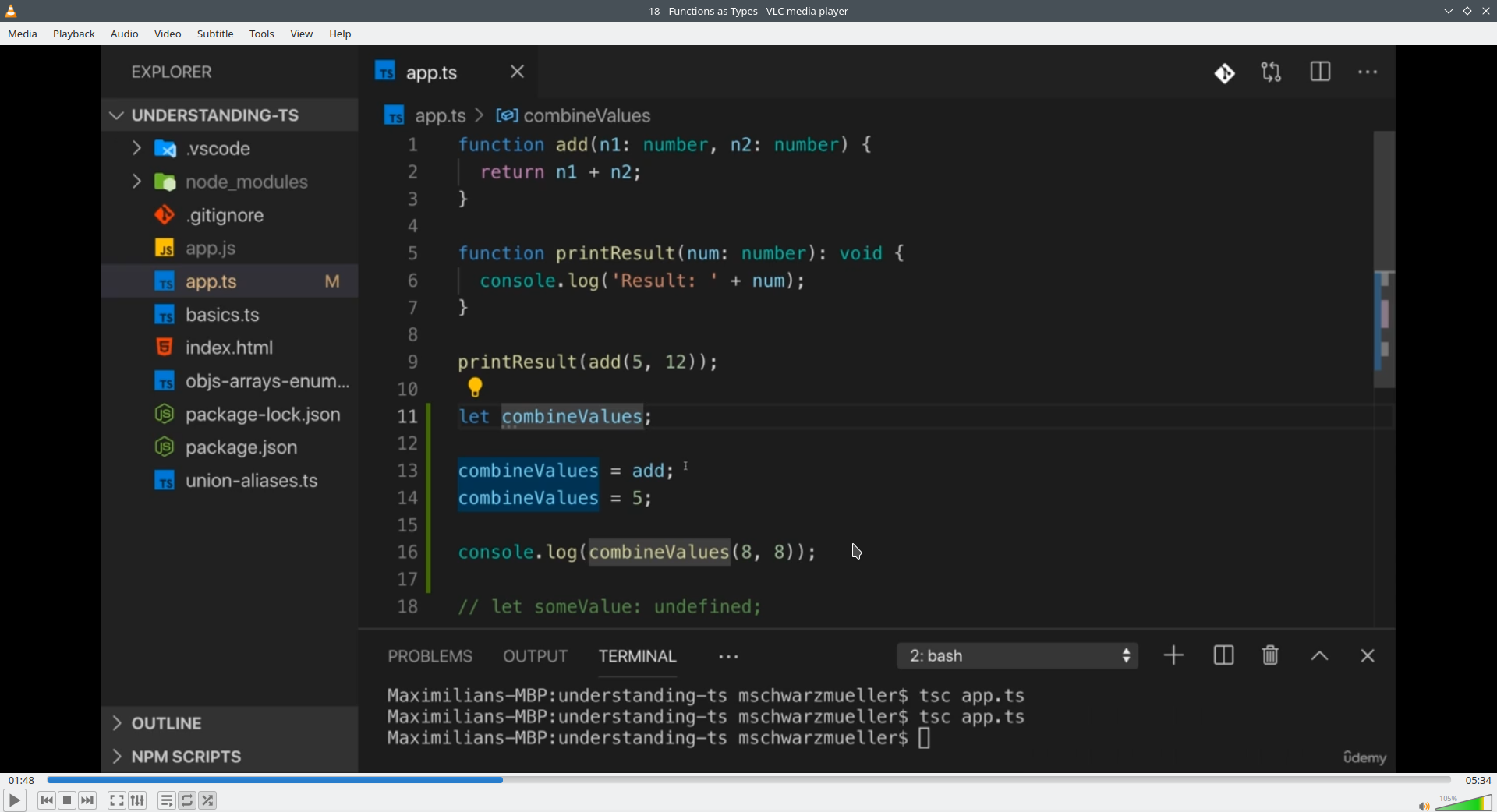The height and width of the screenshot is (812, 1497).
Task: Close the terminal panel
Action: point(1368,656)
